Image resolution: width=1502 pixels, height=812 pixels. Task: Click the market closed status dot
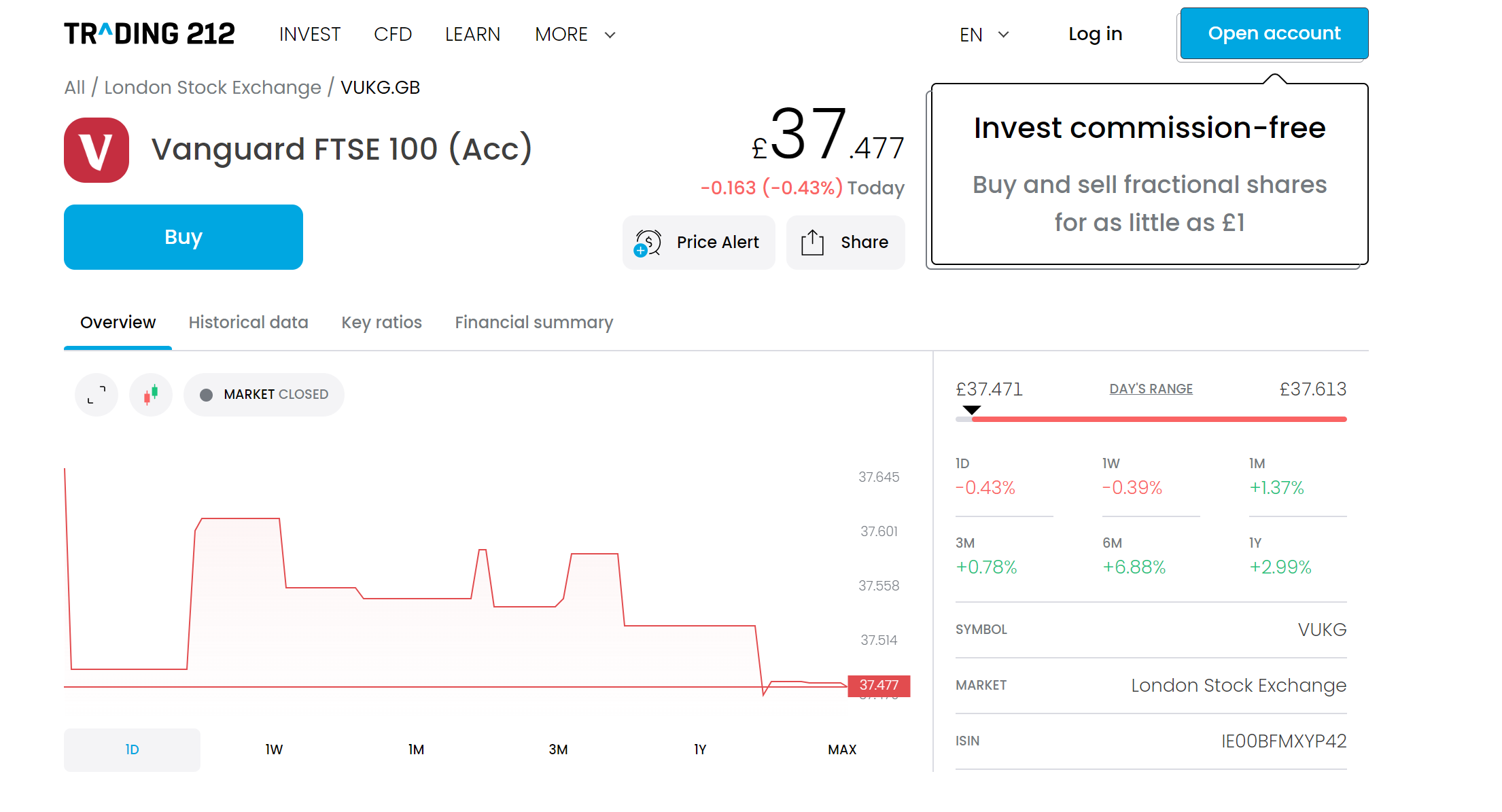coord(207,395)
